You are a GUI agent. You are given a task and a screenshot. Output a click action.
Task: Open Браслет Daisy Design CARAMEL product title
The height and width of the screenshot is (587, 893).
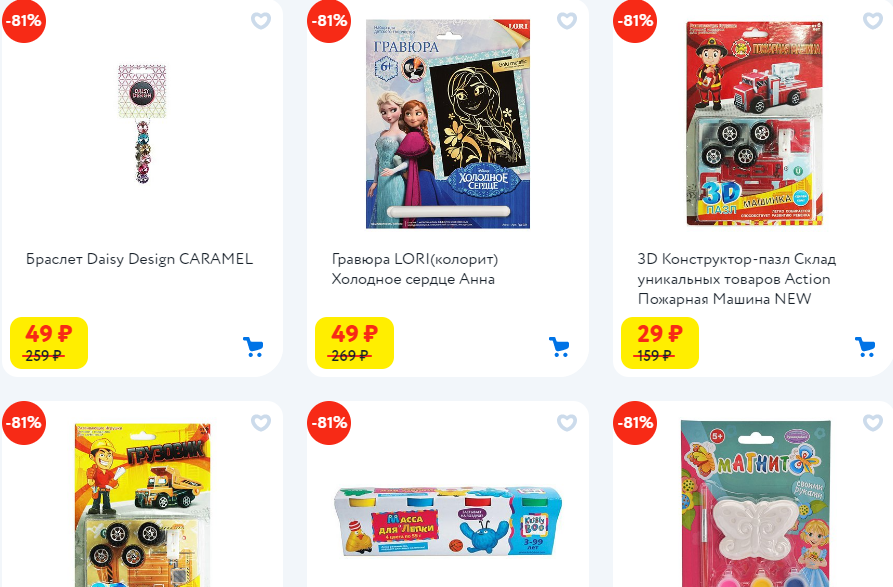pos(140,259)
